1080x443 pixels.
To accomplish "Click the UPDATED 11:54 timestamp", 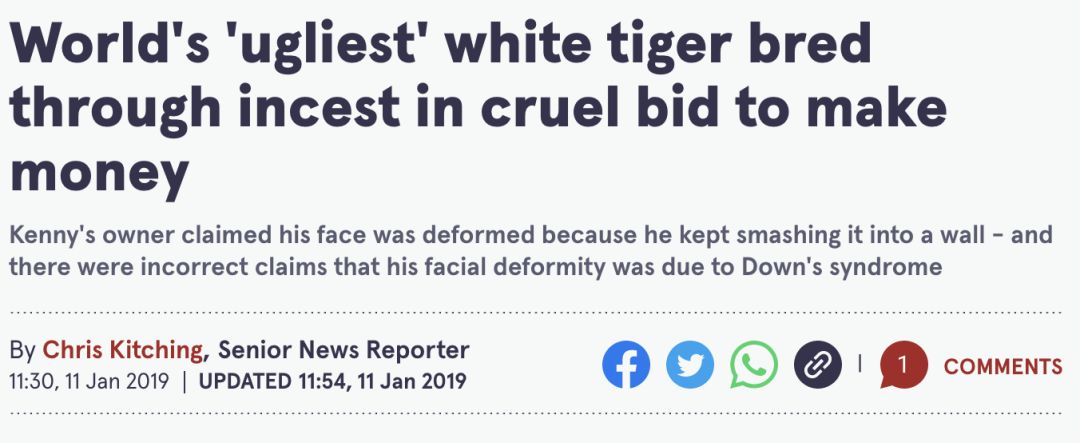I will point(332,381).
